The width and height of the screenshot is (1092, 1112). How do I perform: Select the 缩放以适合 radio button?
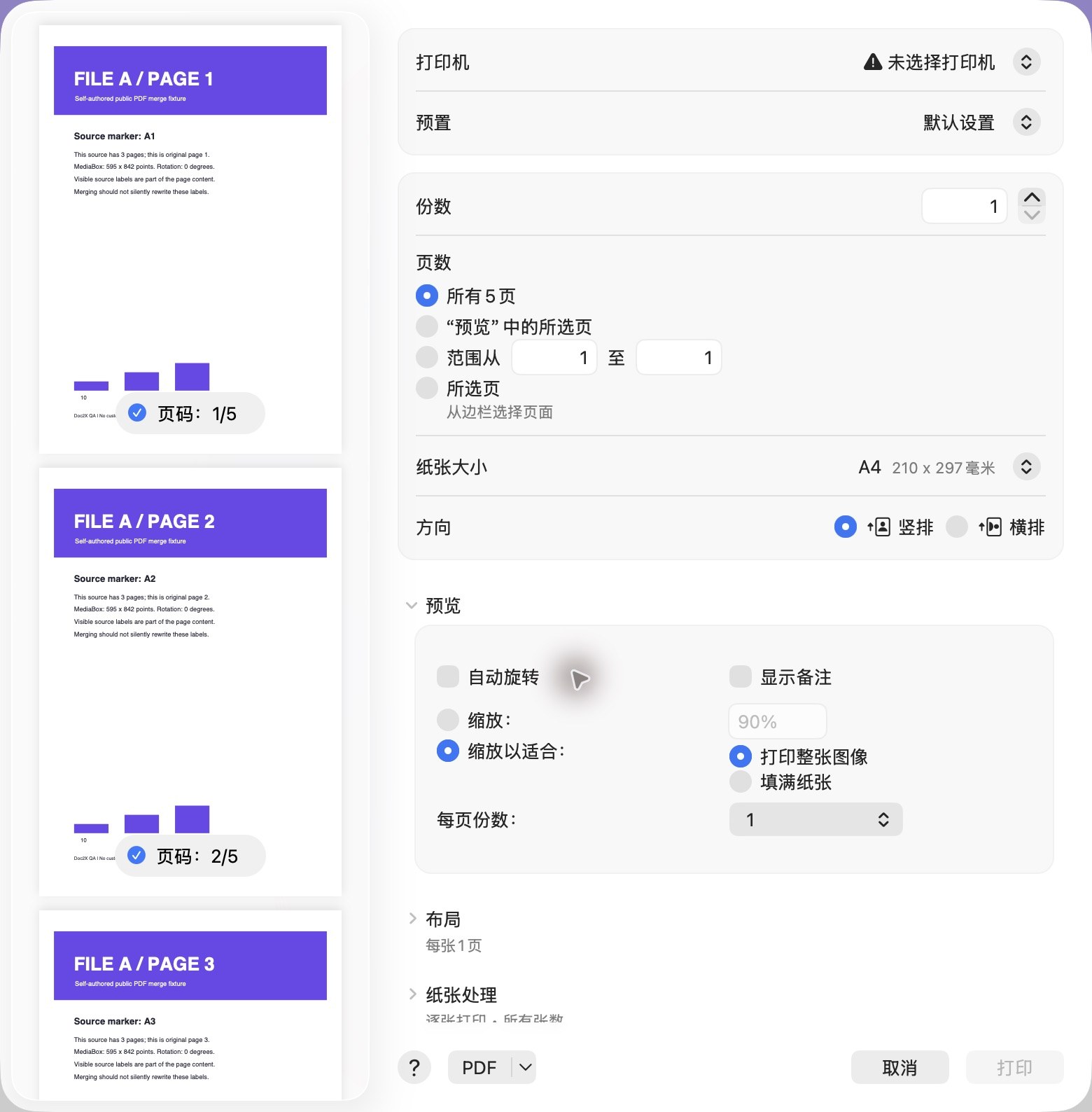click(448, 751)
